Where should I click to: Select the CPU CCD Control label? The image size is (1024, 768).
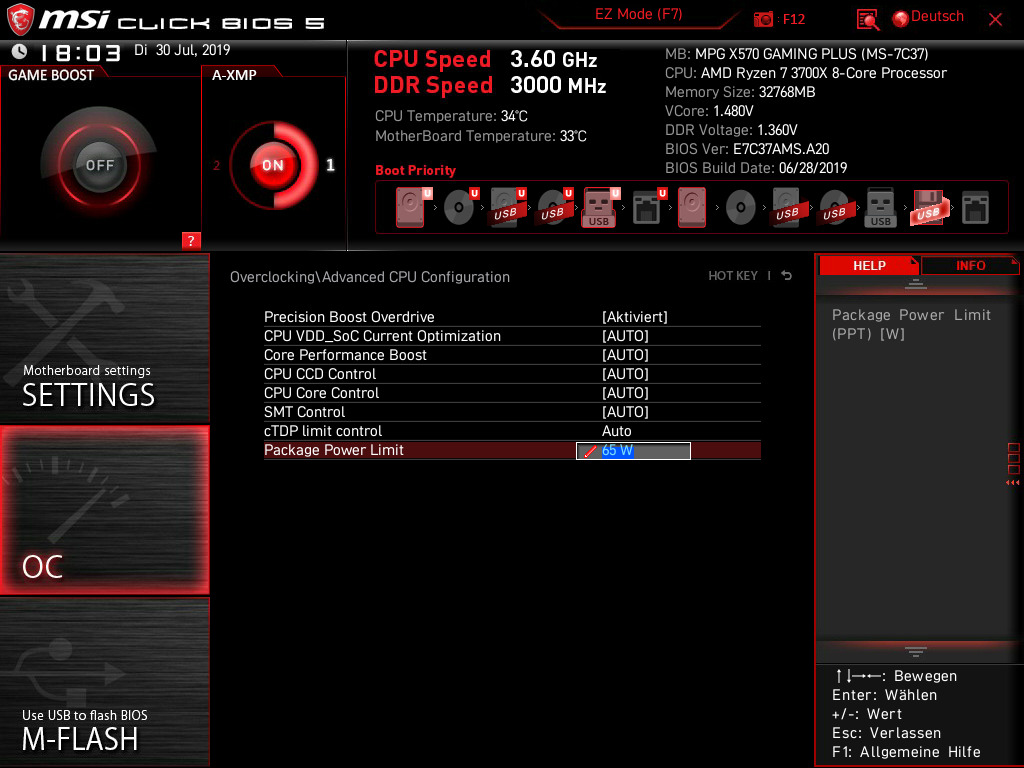pos(320,374)
